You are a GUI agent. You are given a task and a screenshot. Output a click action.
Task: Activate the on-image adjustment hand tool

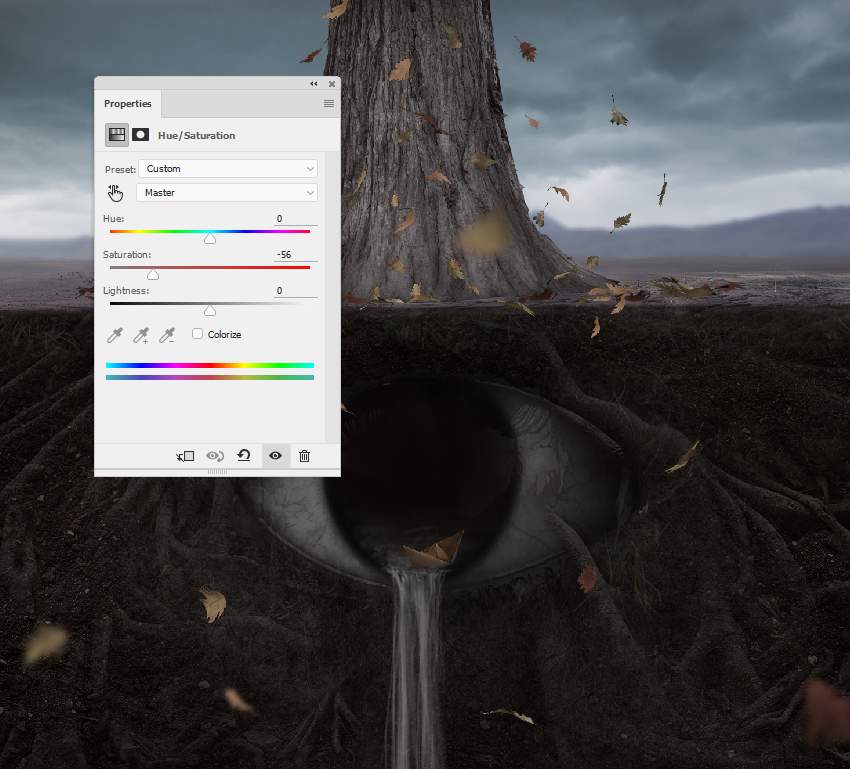(115, 193)
